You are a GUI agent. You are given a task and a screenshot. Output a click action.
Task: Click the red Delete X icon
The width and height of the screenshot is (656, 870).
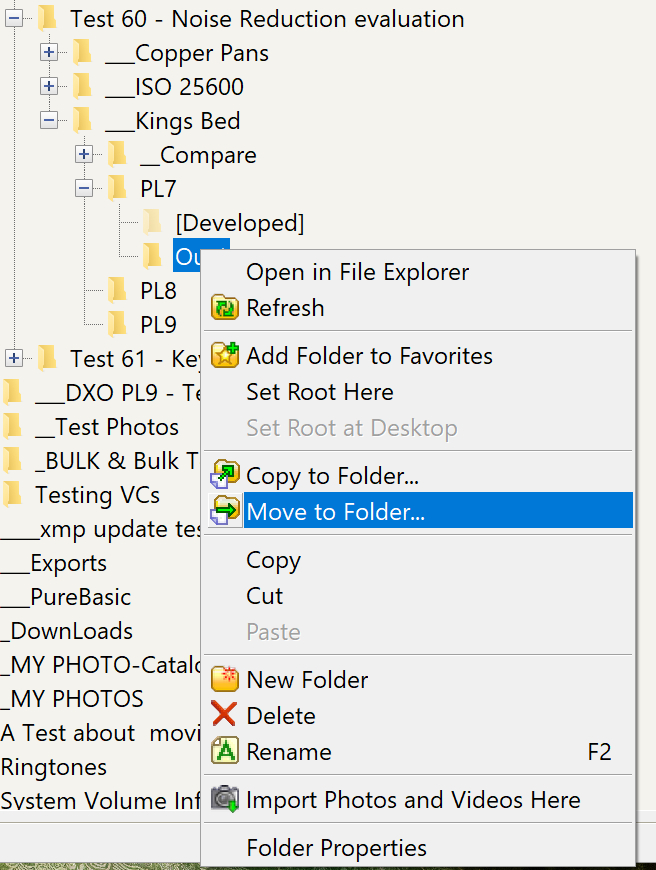pyautogui.click(x=225, y=716)
